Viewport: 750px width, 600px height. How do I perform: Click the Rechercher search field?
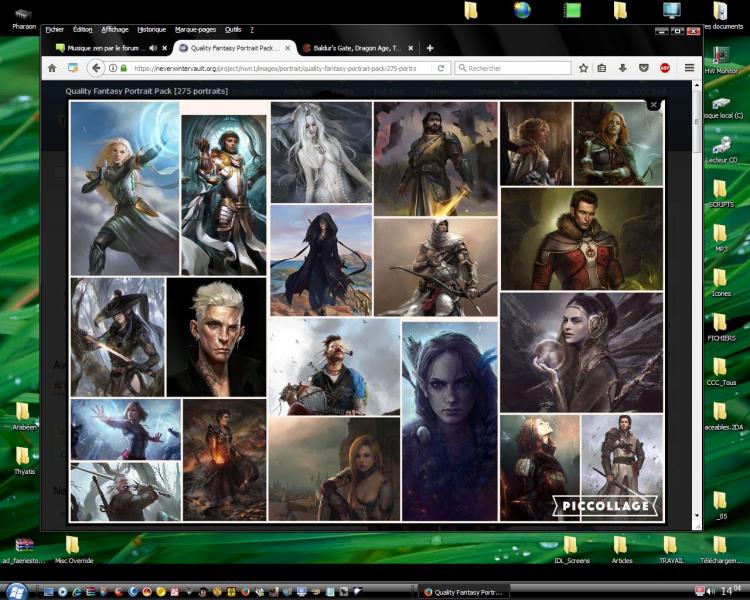coord(513,68)
